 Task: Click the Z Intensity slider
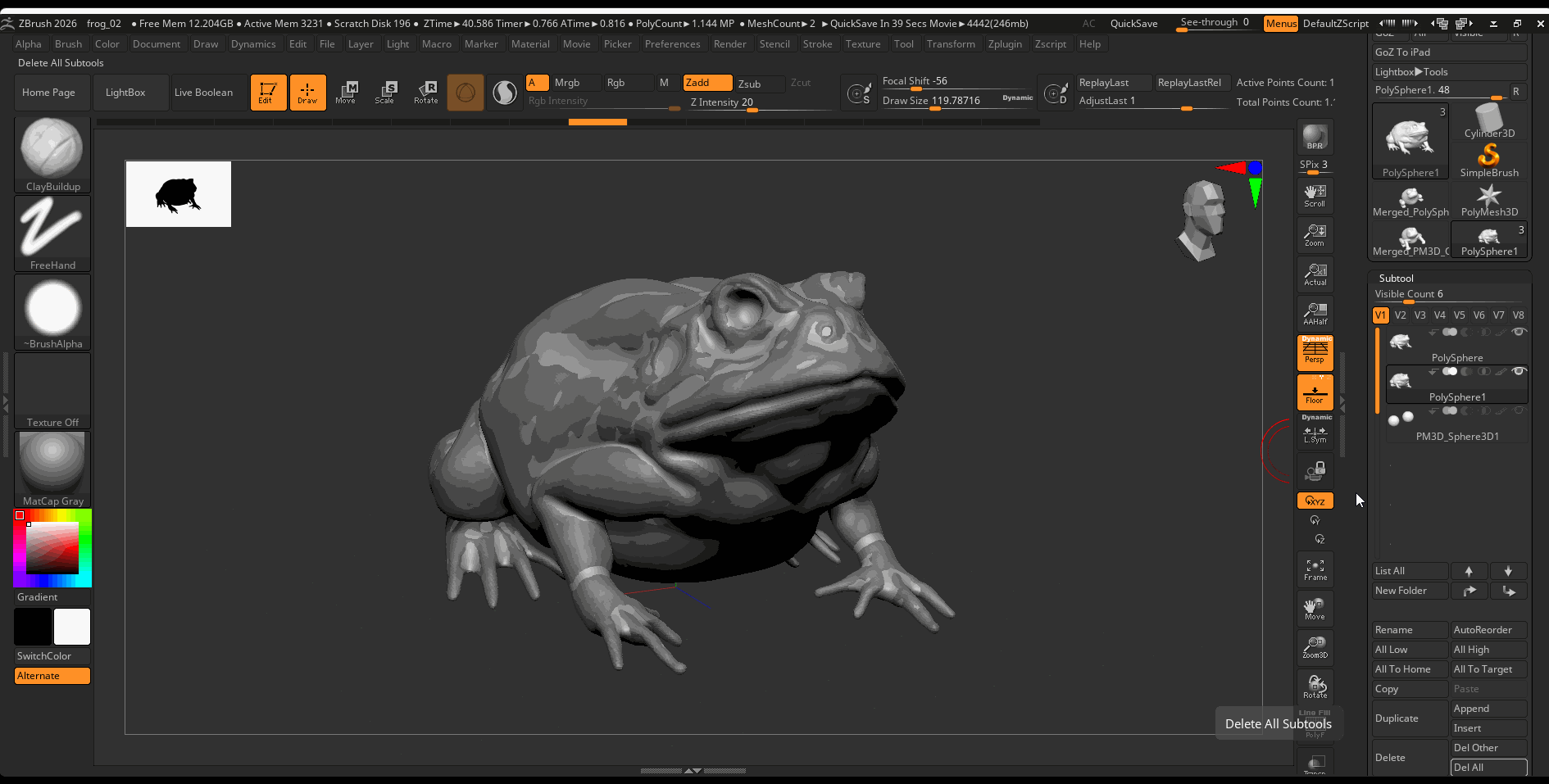pos(721,102)
